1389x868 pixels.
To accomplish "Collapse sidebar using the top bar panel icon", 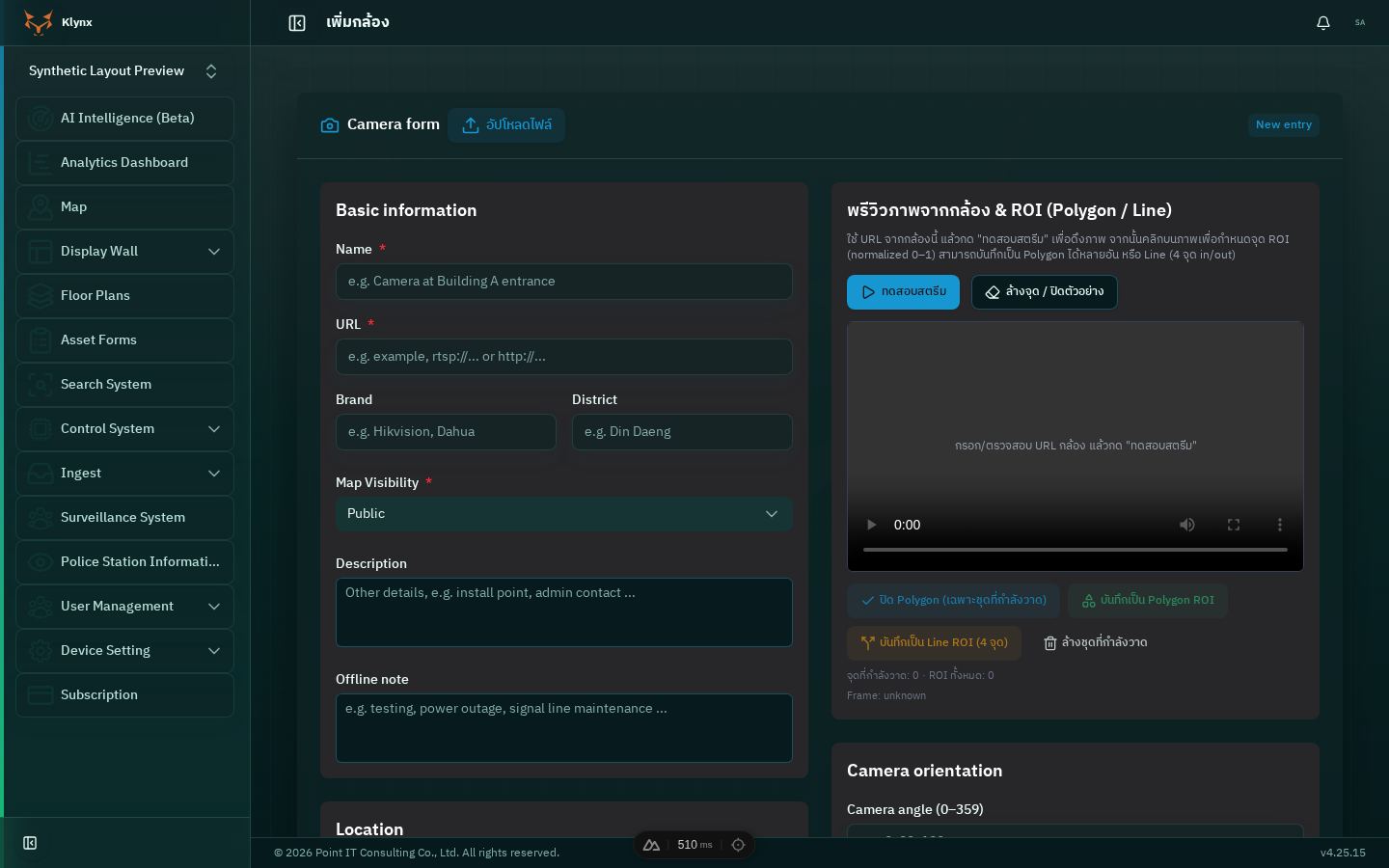I will click(x=297, y=23).
